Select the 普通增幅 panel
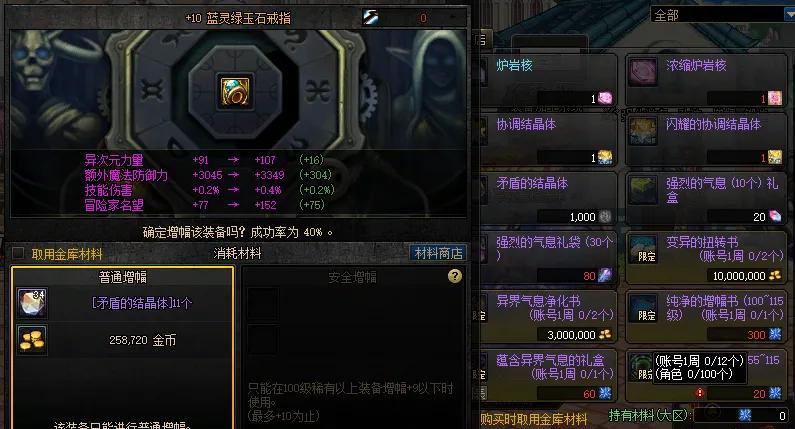The width and height of the screenshot is (795, 429). [123, 347]
